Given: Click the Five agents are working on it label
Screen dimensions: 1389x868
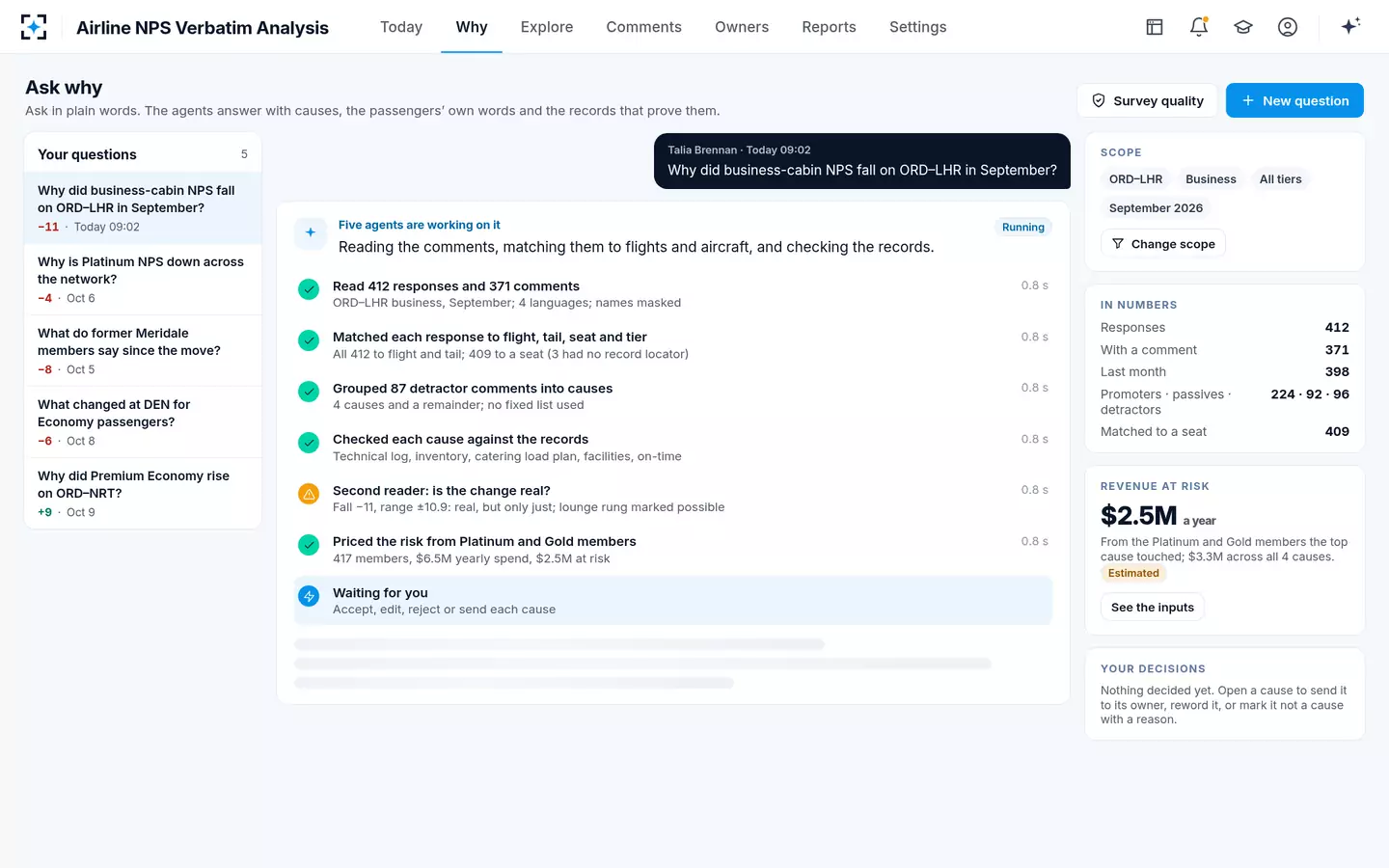Looking at the screenshot, I should click(419, 225).
